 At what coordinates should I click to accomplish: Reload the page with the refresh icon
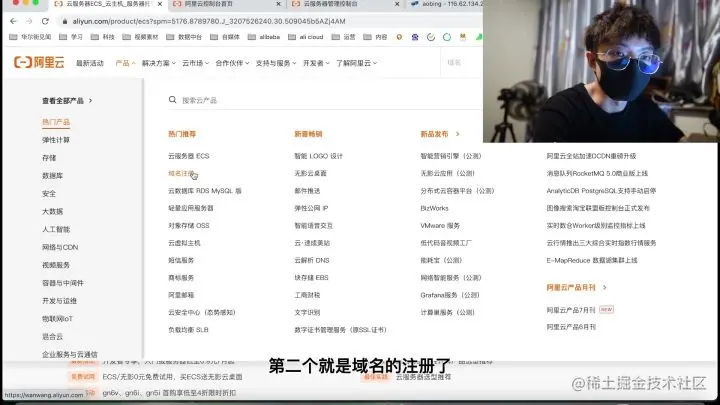tap(45, 21)
